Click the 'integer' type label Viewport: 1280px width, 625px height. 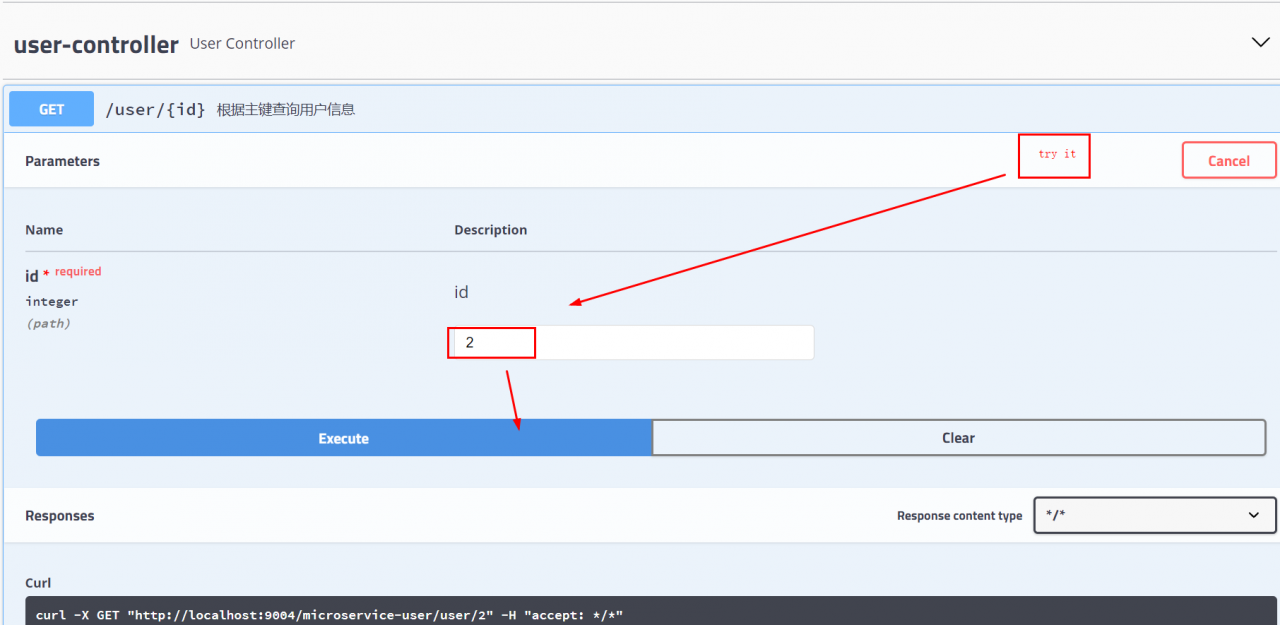[x=52, y=301]
